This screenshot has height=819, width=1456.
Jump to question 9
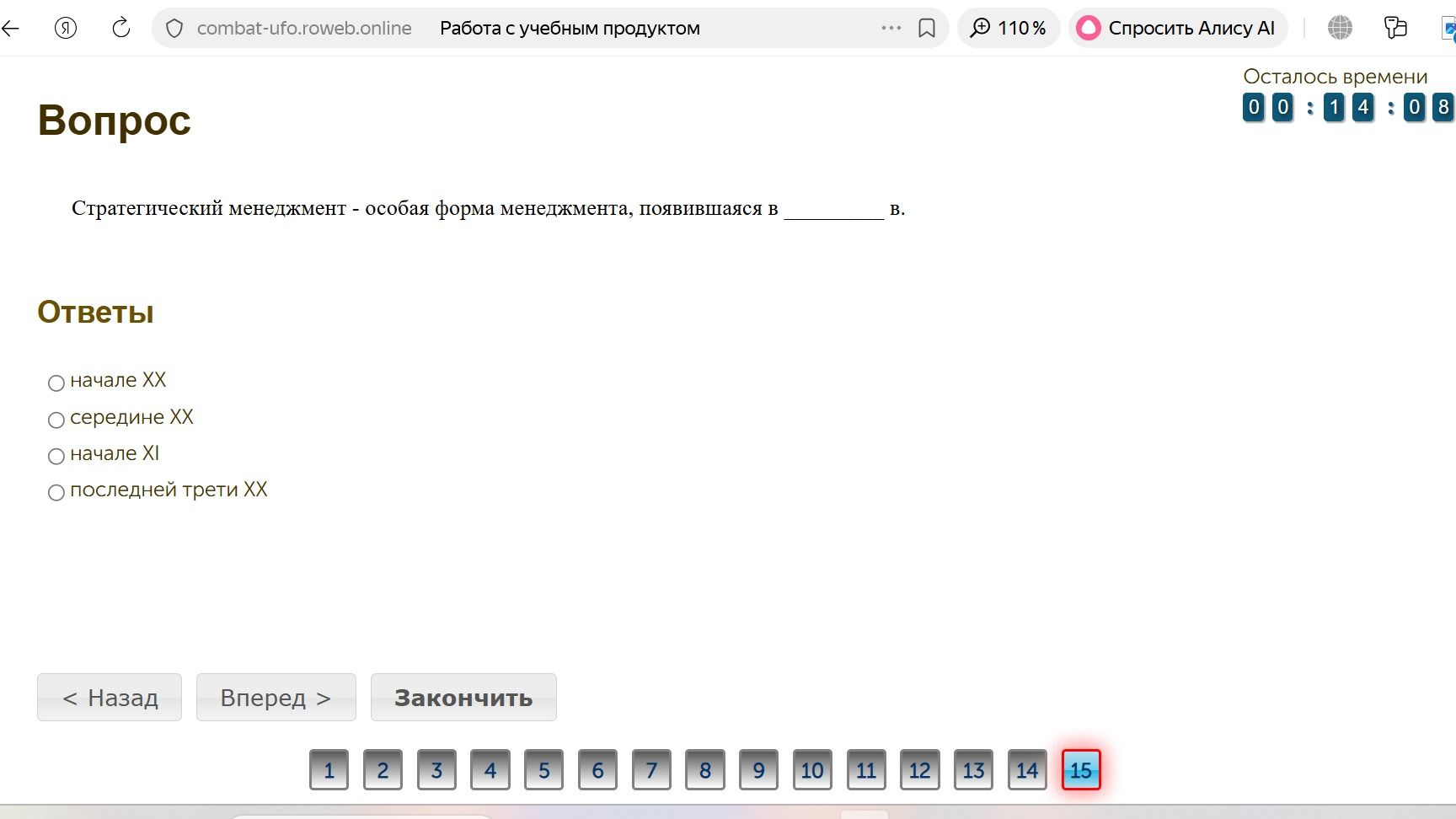click(759, 770)
